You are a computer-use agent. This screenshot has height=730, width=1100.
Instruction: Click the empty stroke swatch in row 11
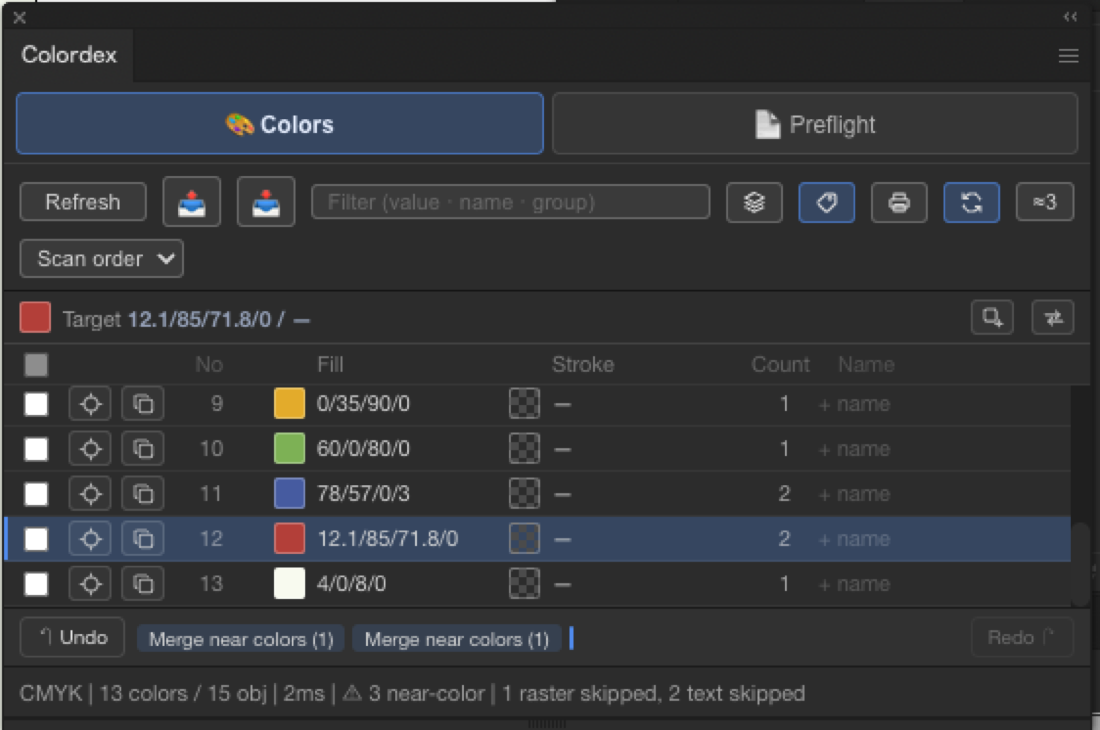[x=524, y=493]
